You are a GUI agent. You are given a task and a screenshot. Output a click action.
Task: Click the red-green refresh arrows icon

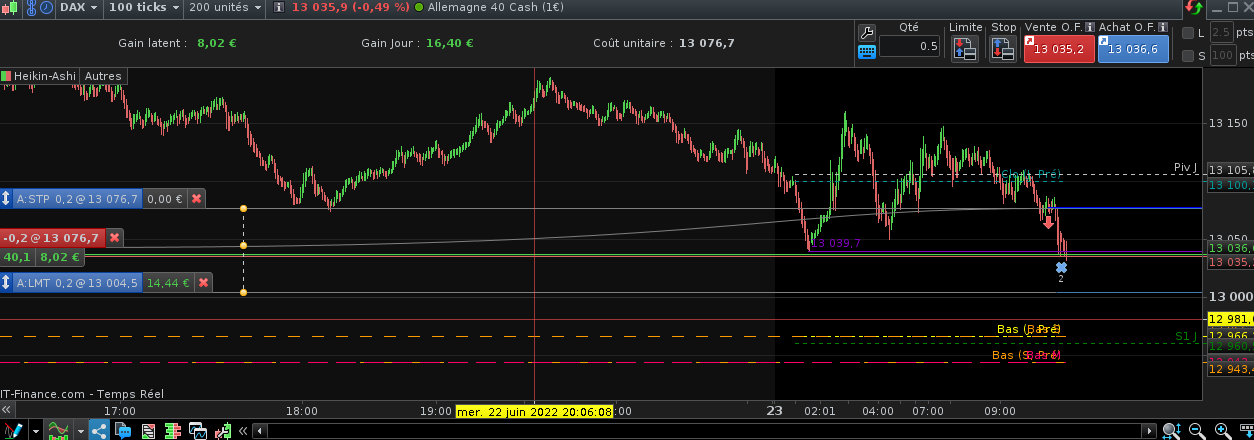tap(1193, 8)
